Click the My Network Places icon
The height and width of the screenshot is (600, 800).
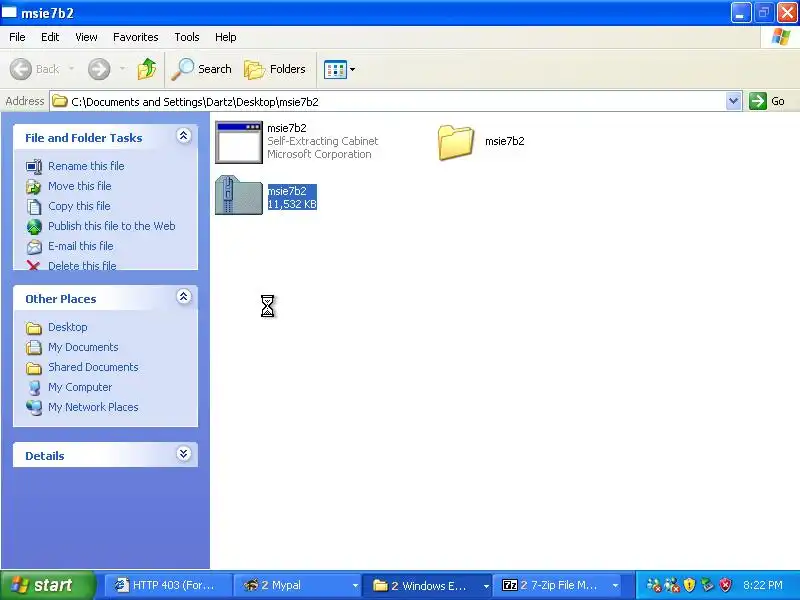click(x=34, y=408)
